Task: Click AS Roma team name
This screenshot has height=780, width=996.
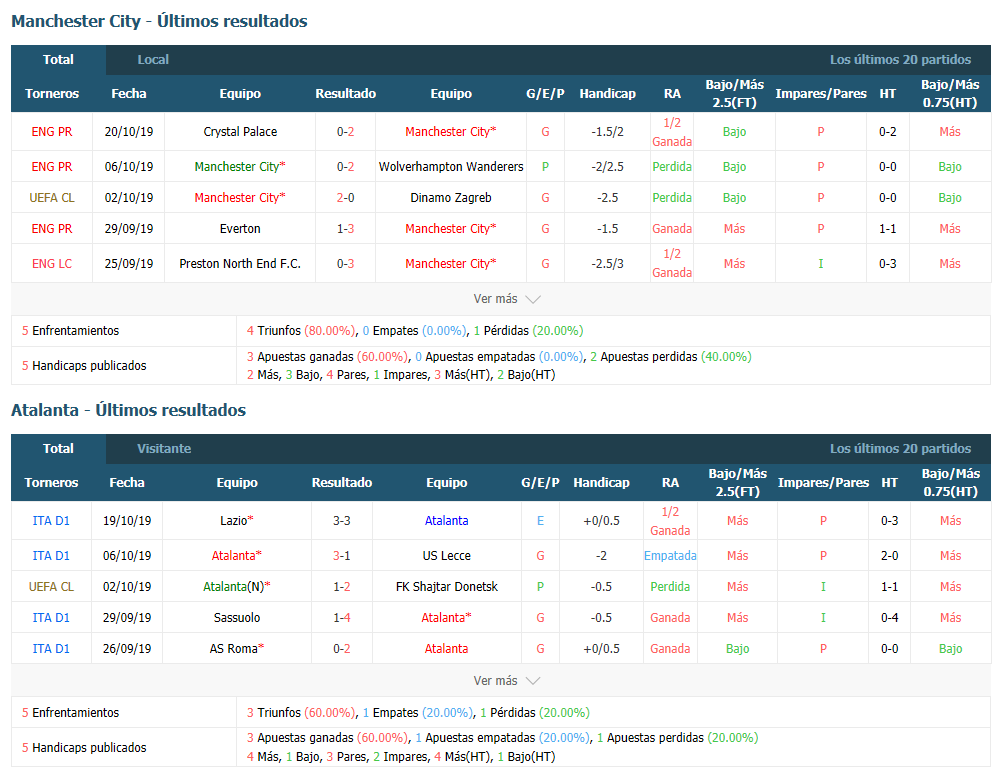Action: point(237,649)
